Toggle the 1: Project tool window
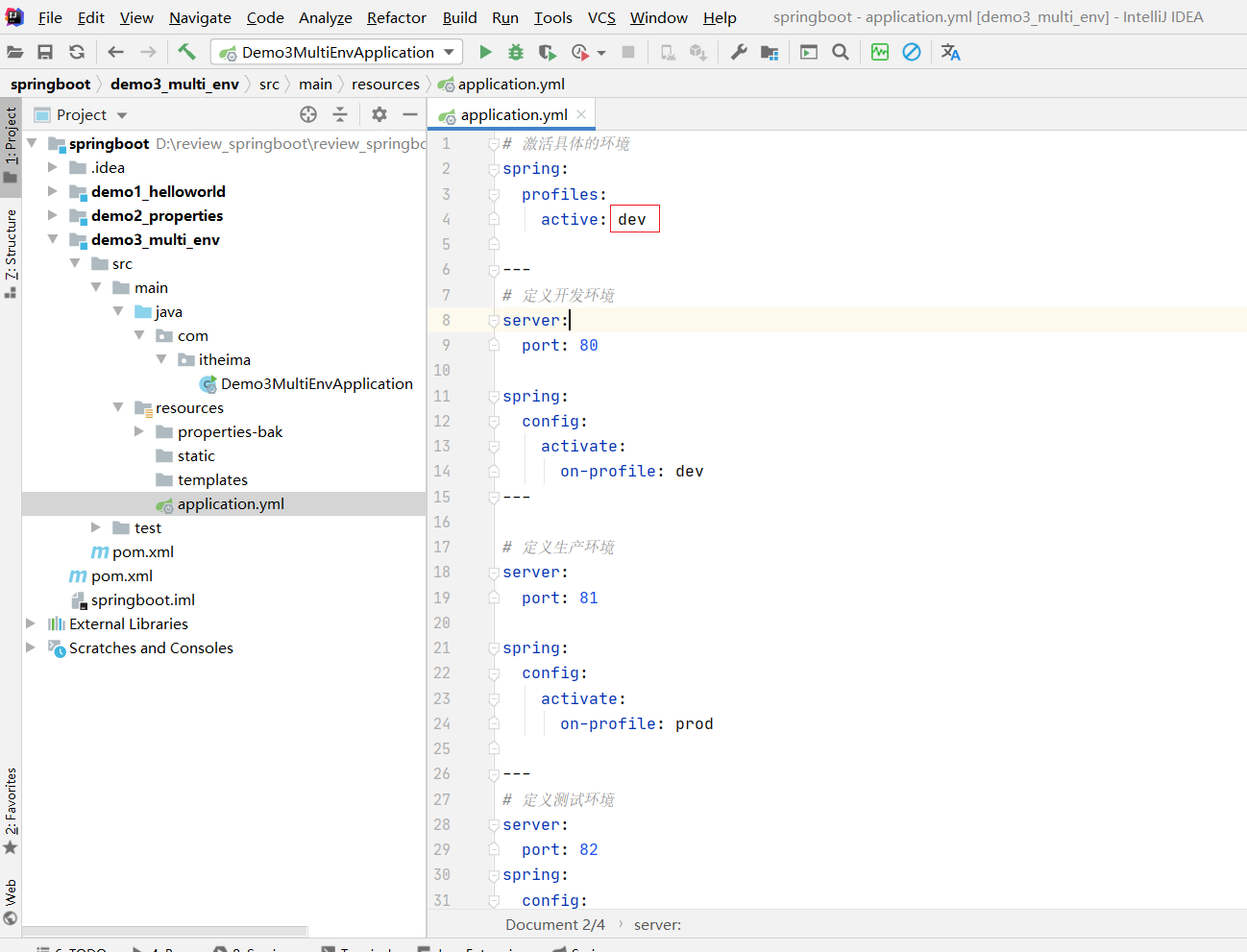1247x952 pixels. 11,142
